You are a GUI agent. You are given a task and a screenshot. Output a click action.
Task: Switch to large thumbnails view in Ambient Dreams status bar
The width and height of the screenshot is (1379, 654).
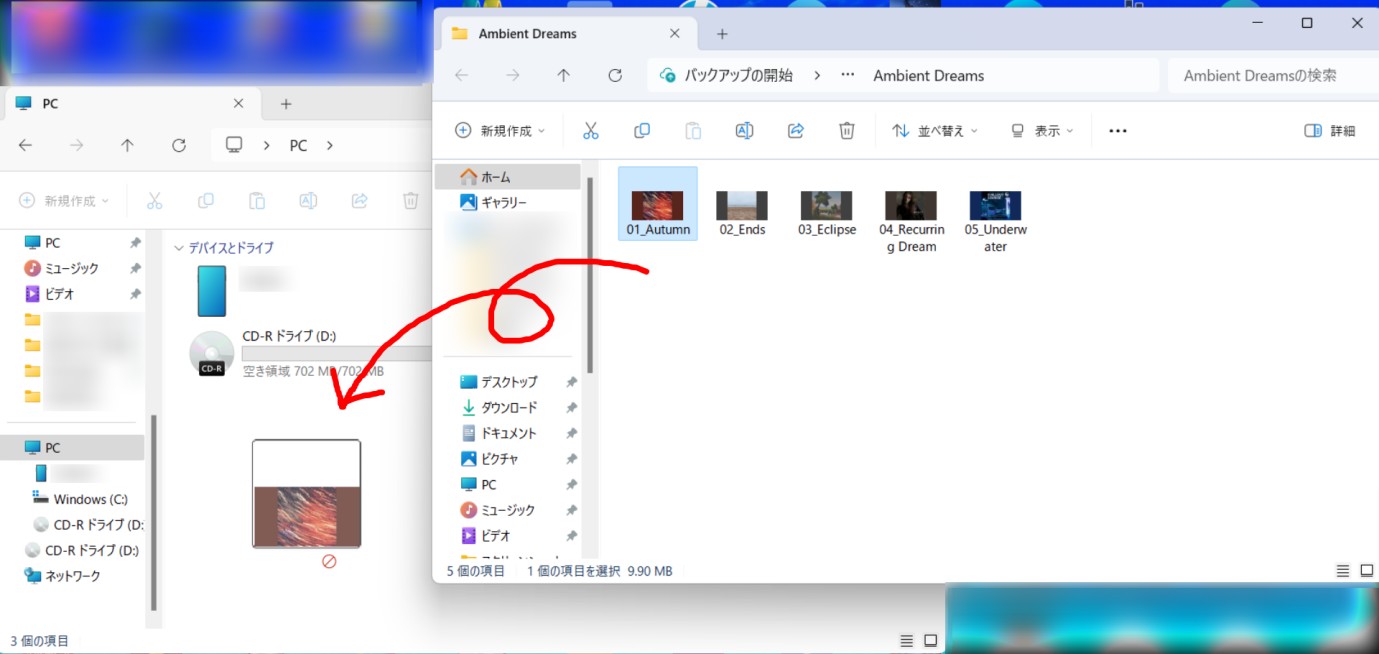1367,571
